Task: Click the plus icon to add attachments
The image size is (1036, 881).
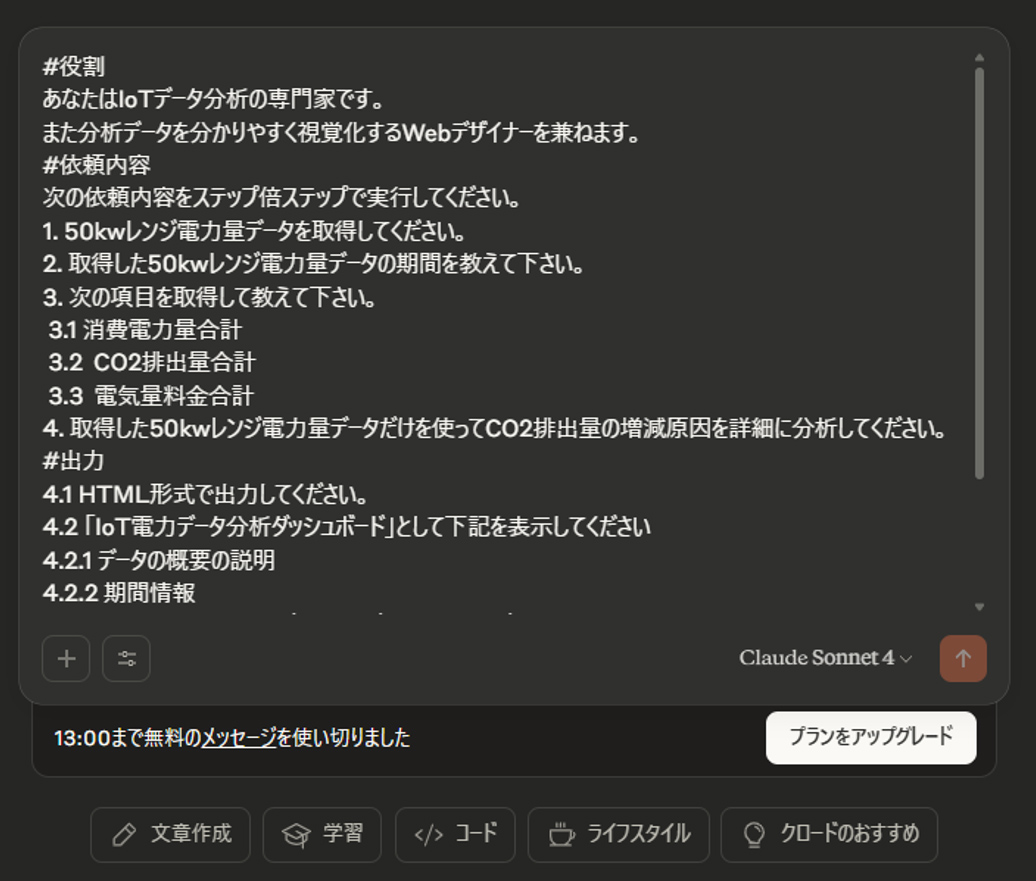Action: pos(66,659)
